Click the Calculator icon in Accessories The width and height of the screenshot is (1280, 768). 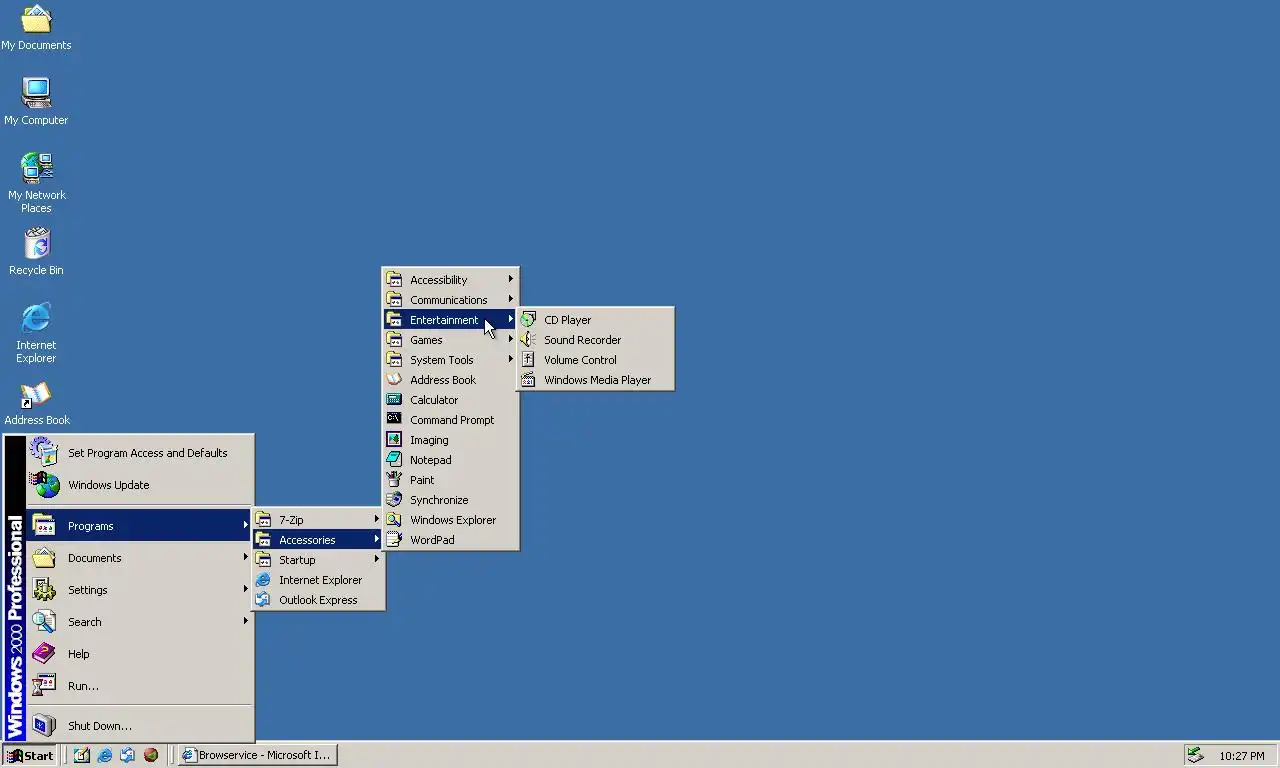(394, 400)
